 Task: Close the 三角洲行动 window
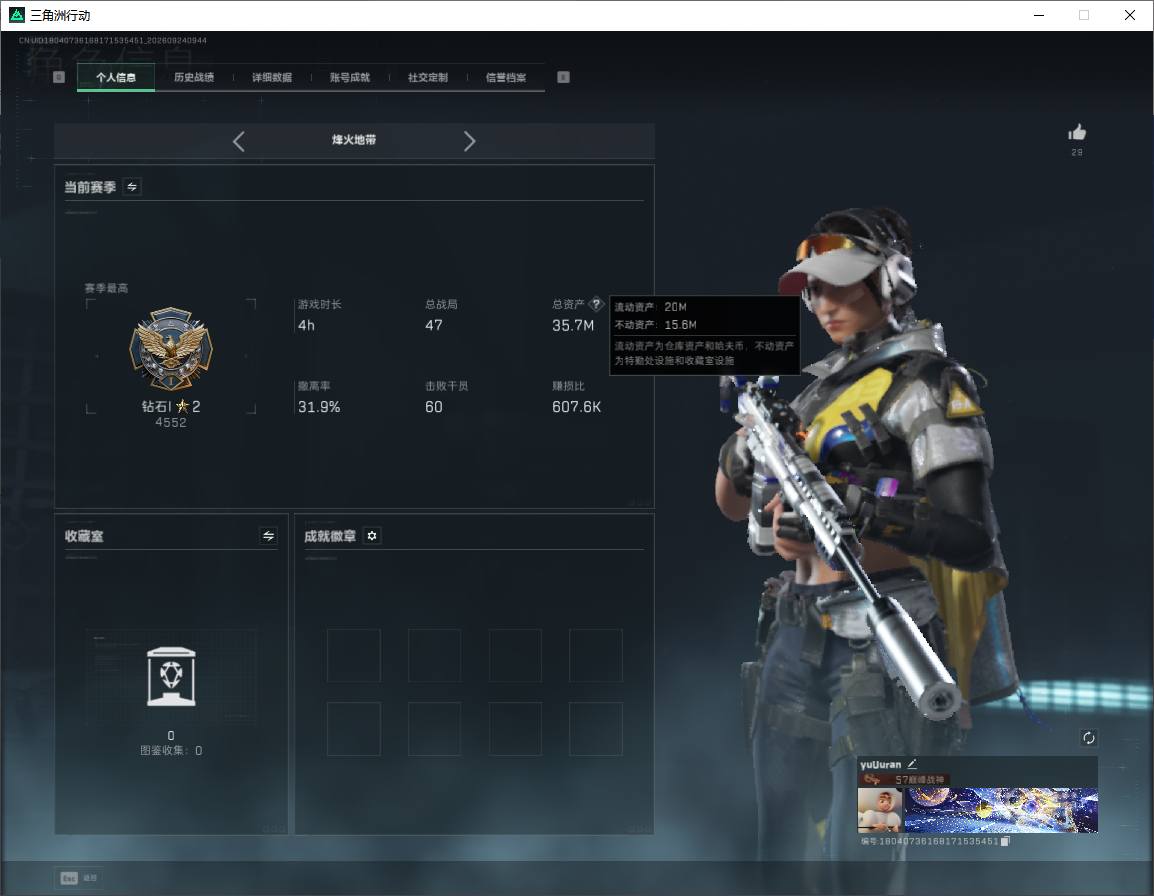click(x=1130, y=15)
